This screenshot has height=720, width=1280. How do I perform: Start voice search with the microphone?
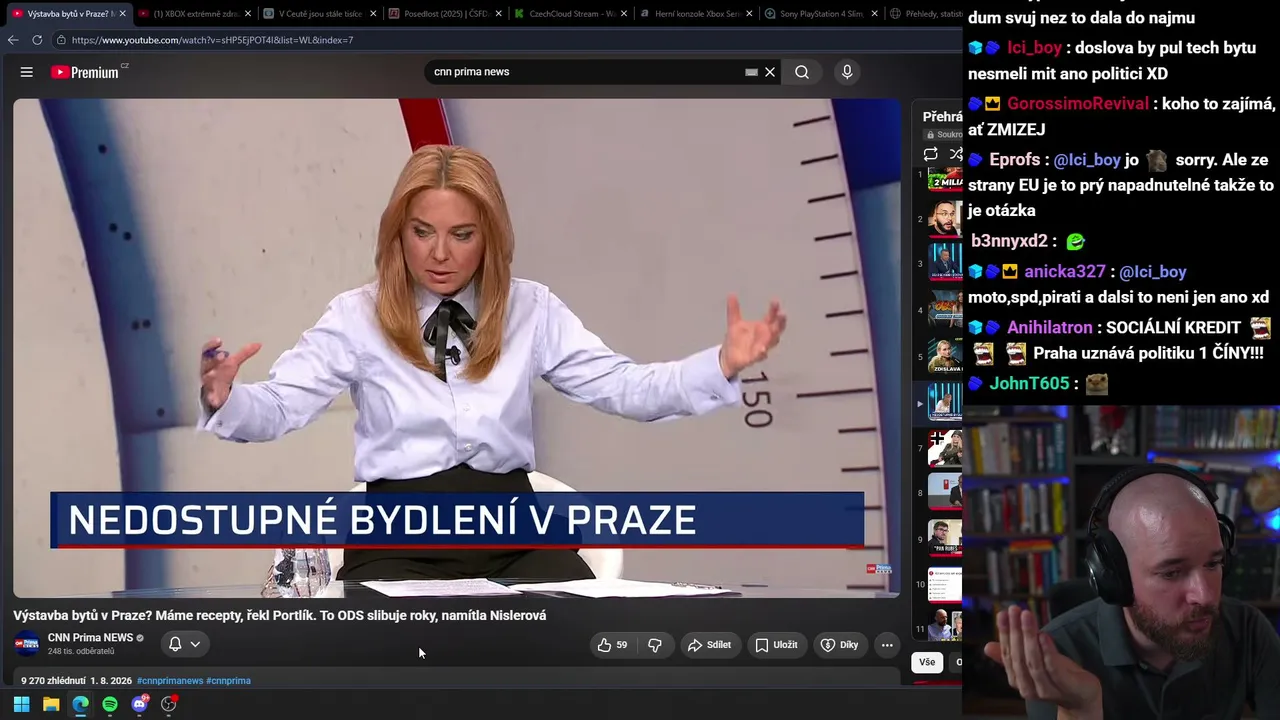[x=847, y=72]
